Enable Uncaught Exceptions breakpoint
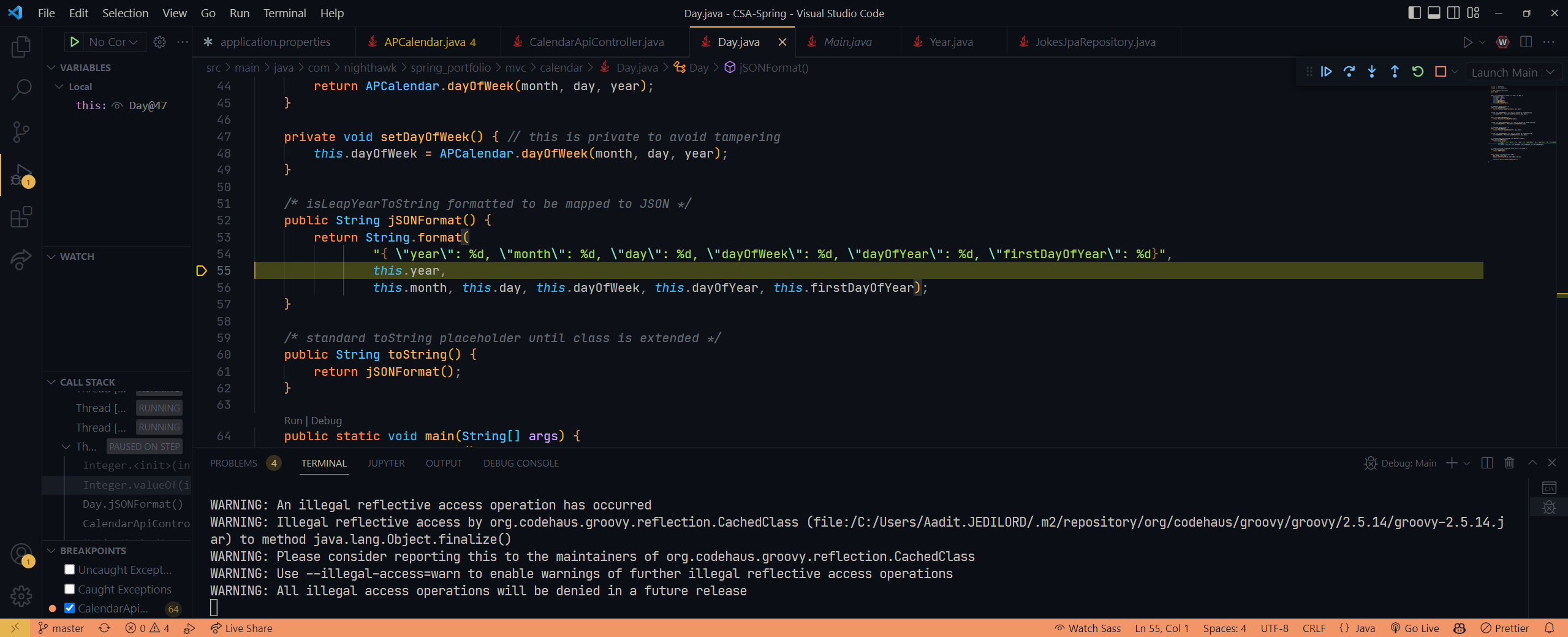This screenshot has height=637, width=1568. (x=70, y=569)
